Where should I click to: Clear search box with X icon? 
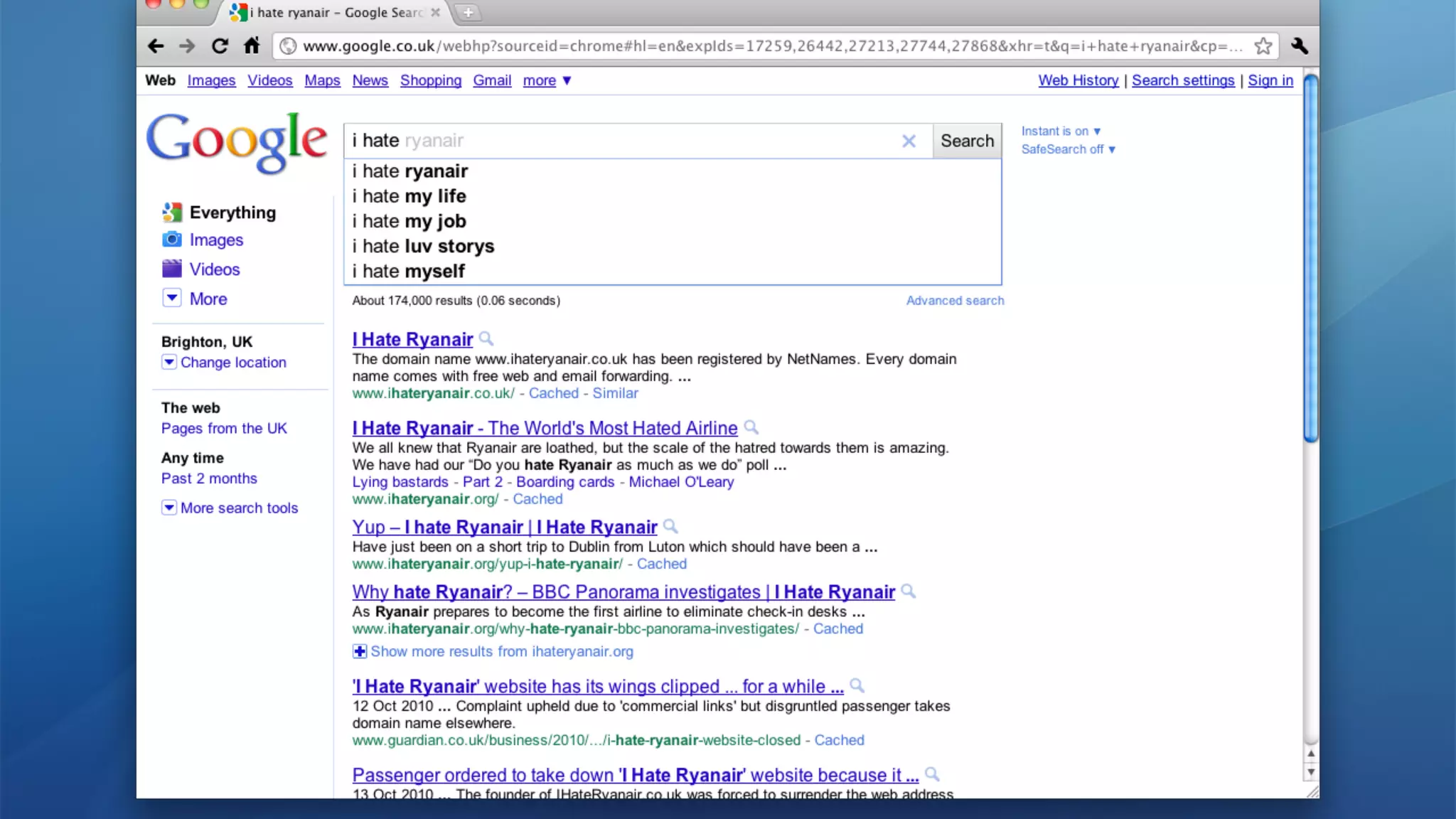908,141
